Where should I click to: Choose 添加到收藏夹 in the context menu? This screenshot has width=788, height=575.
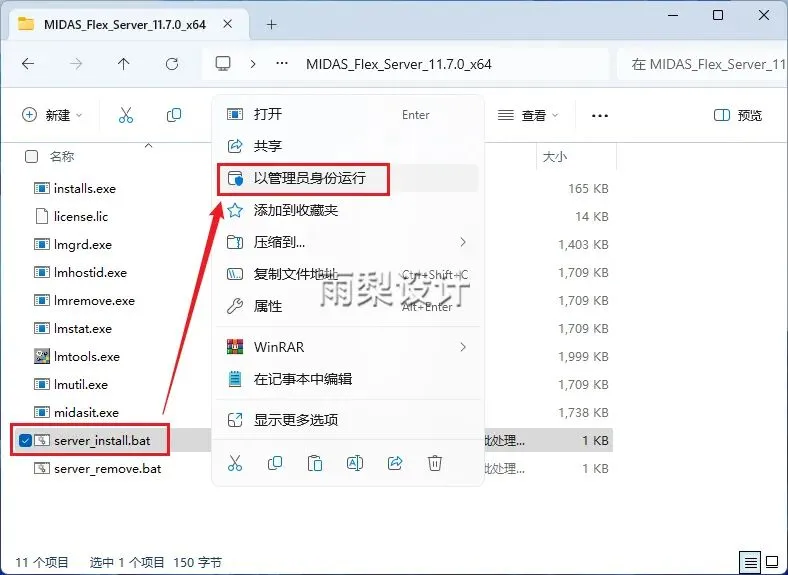(348, 210)
